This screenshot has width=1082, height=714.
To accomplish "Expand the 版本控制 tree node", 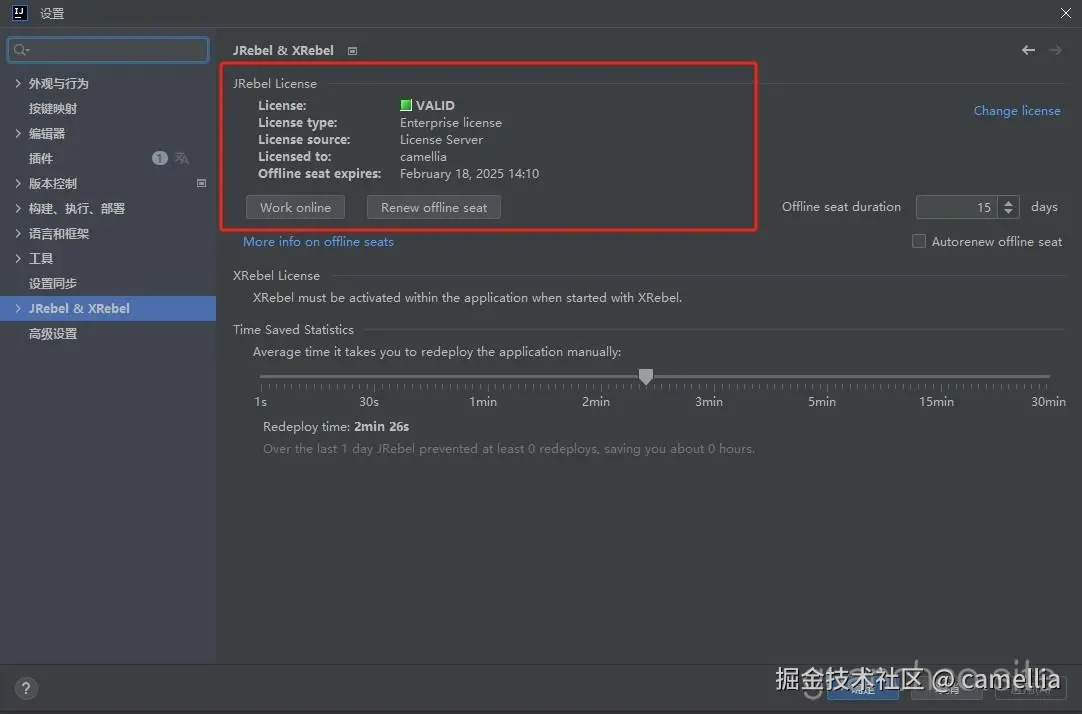I will [x=18, y=183].
